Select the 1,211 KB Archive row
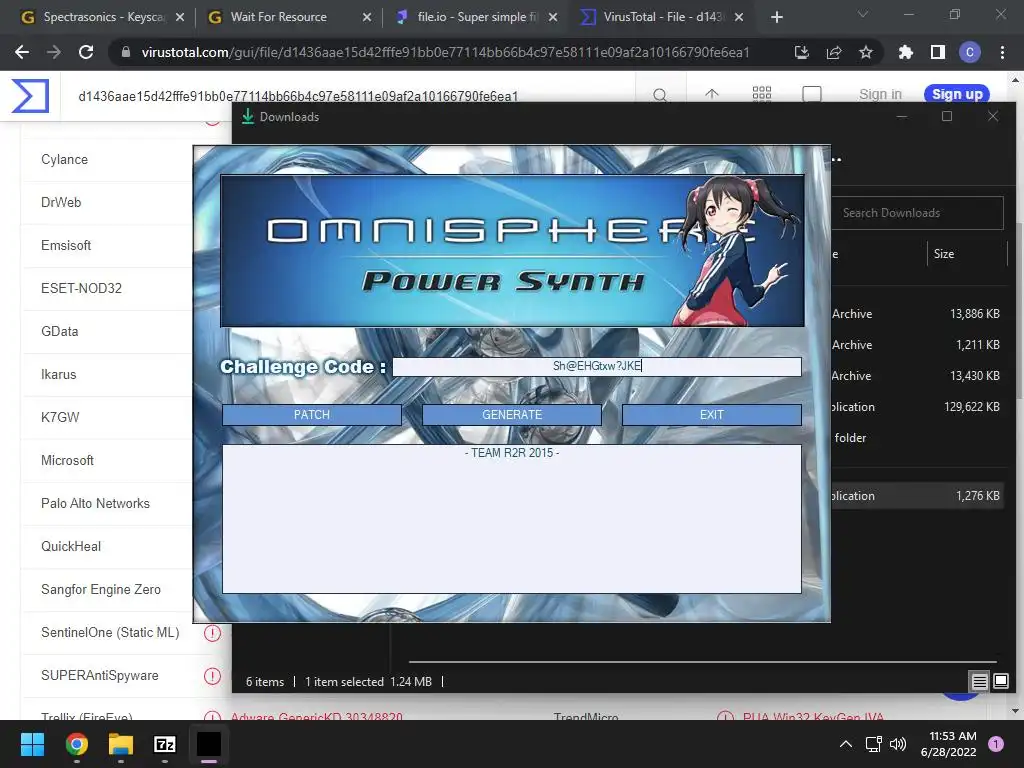Viewport: 1024px width, 768px height. [x=916, y=345]
